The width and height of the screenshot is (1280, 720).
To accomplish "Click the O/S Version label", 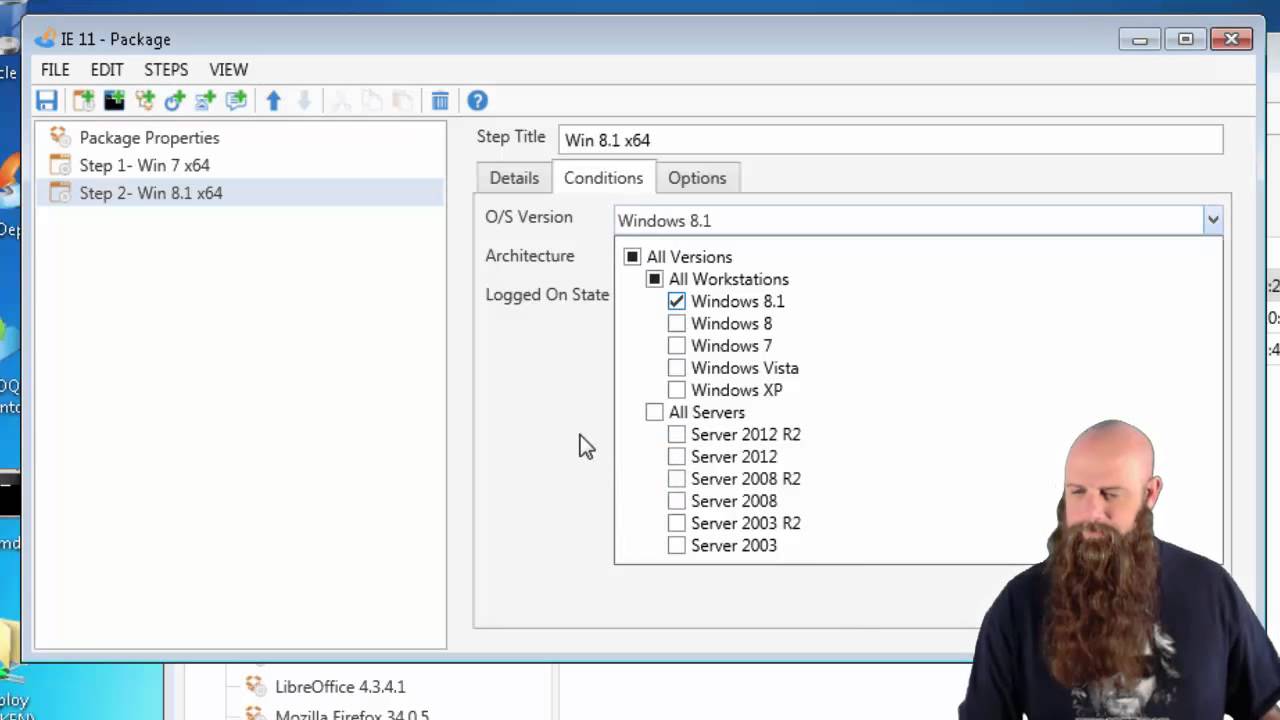I will 529,217.
